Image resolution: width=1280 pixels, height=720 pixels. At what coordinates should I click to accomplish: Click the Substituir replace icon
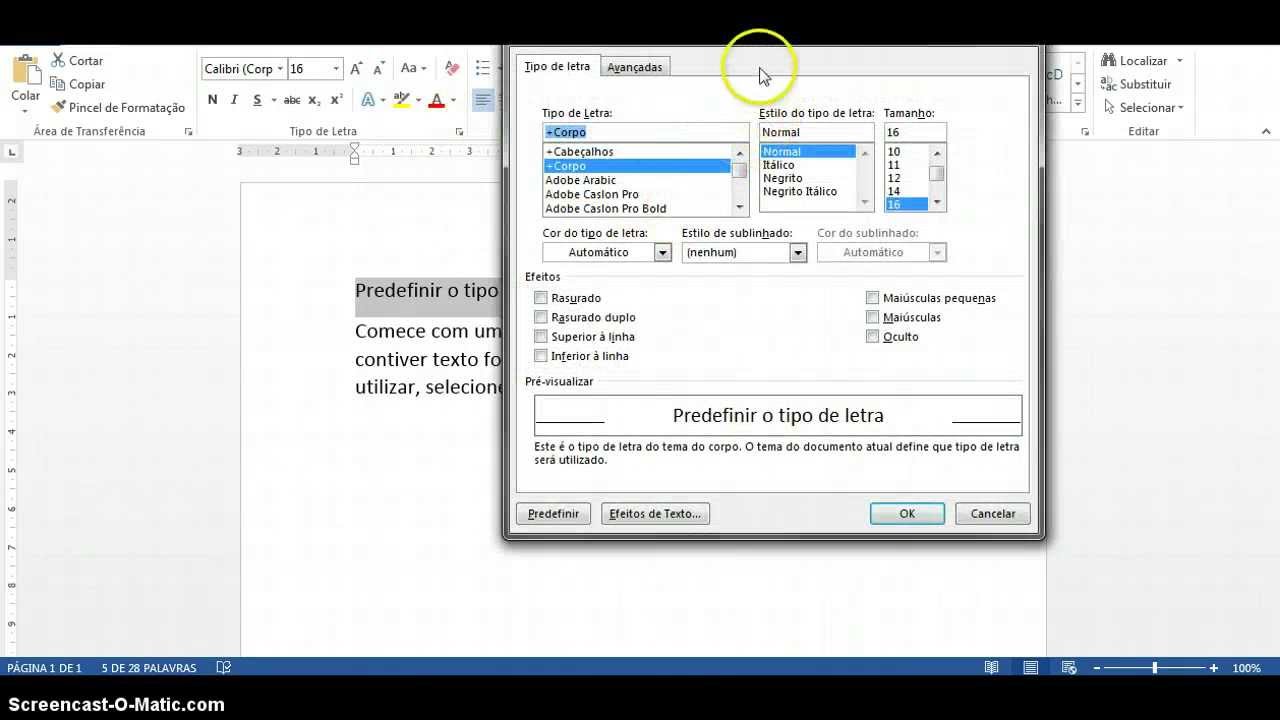coord(1108,84)
